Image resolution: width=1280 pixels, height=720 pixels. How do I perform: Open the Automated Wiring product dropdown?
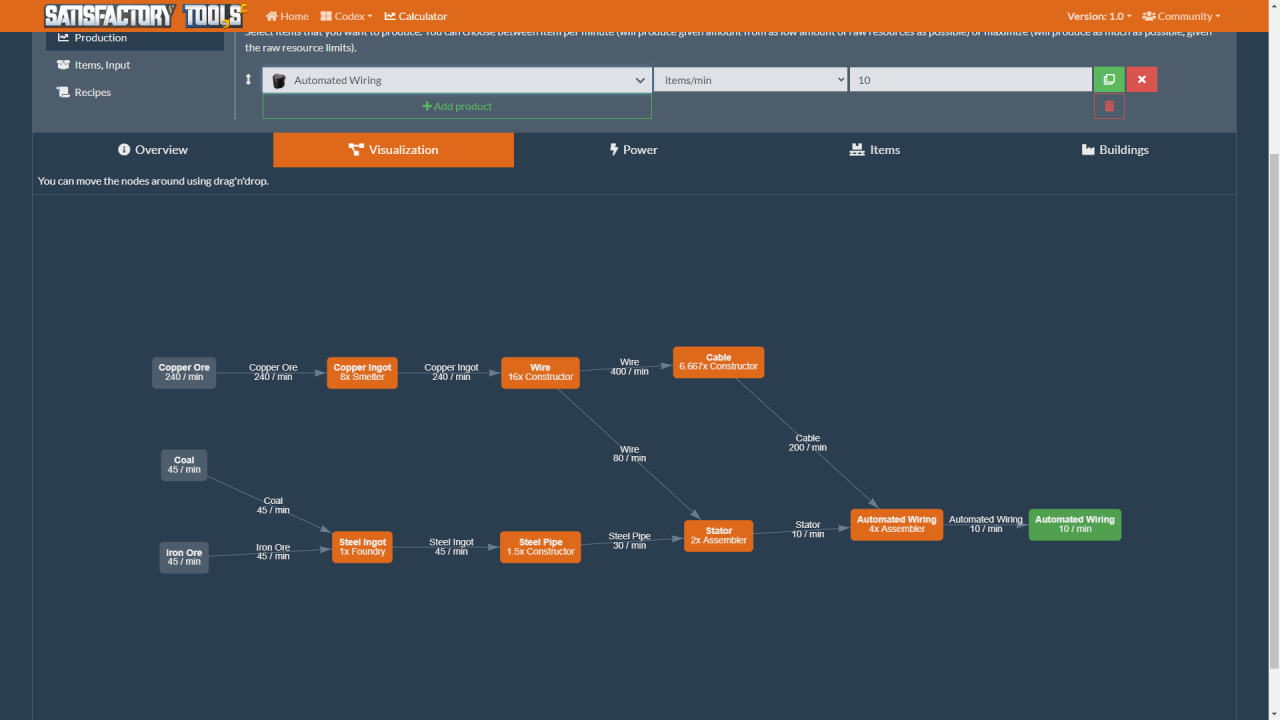pyautogui.click(x=457, y=80)
